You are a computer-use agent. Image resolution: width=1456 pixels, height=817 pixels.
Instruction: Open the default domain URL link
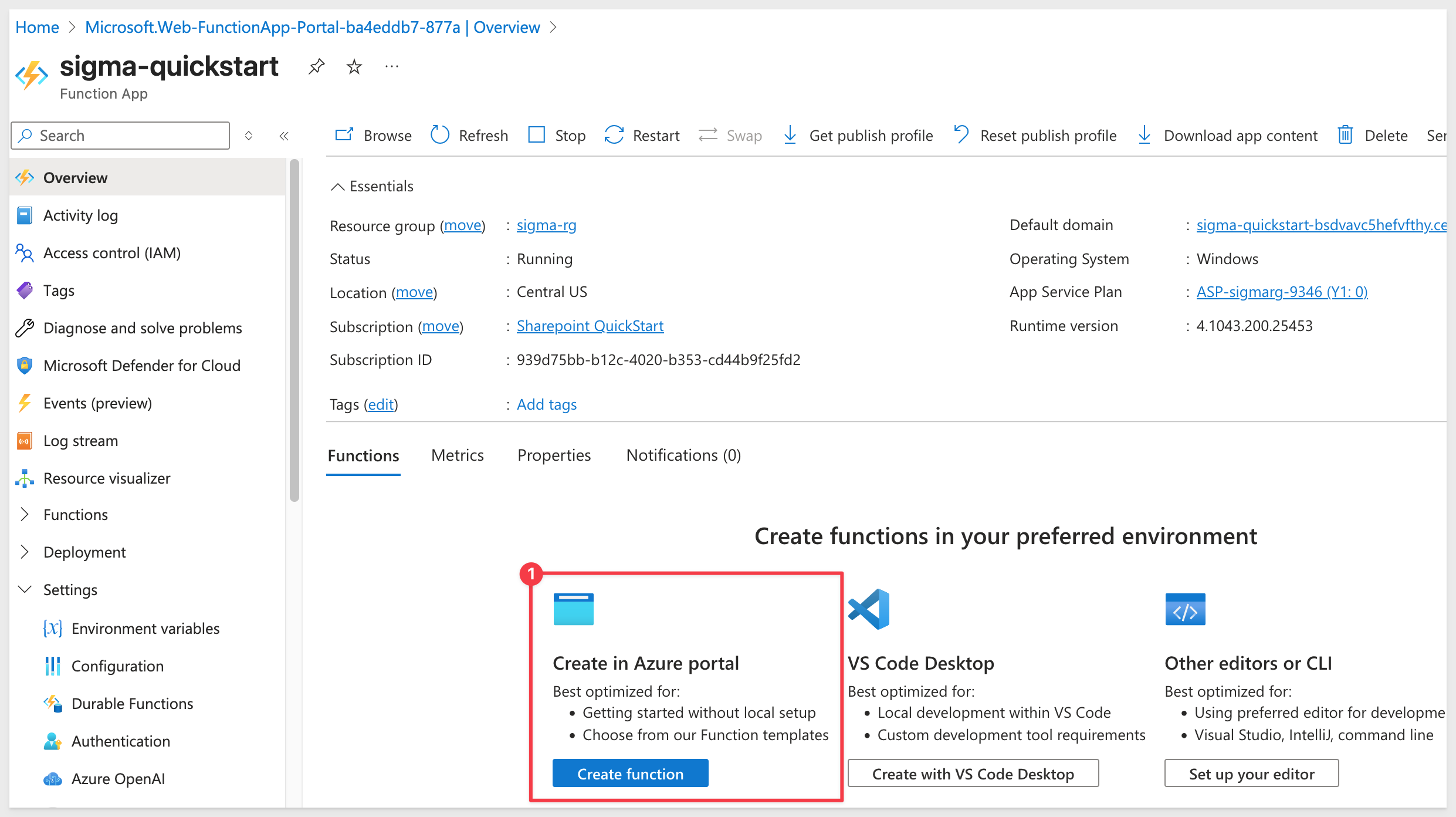1321,225
